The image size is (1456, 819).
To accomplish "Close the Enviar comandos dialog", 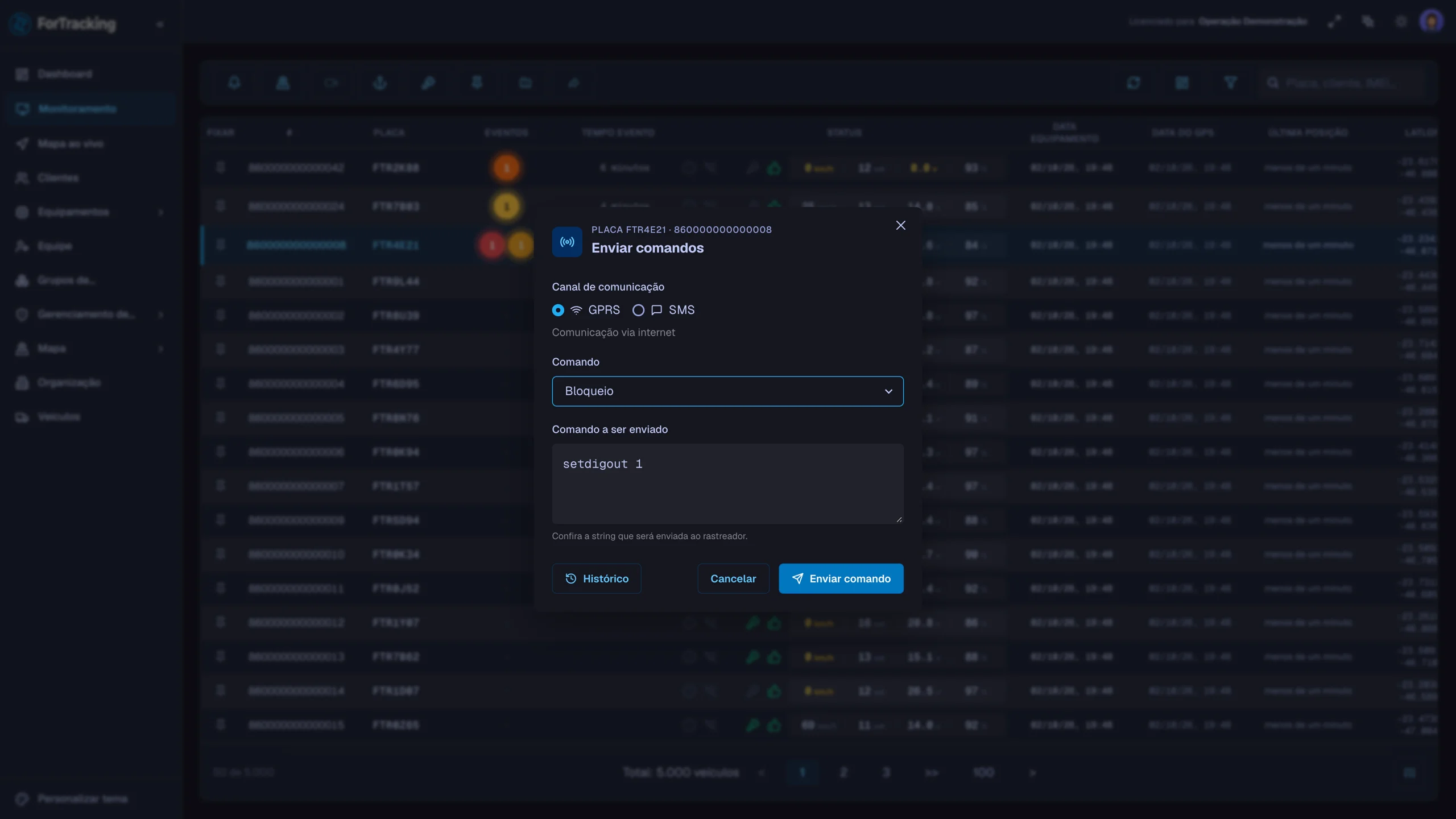I will [900, 226].
